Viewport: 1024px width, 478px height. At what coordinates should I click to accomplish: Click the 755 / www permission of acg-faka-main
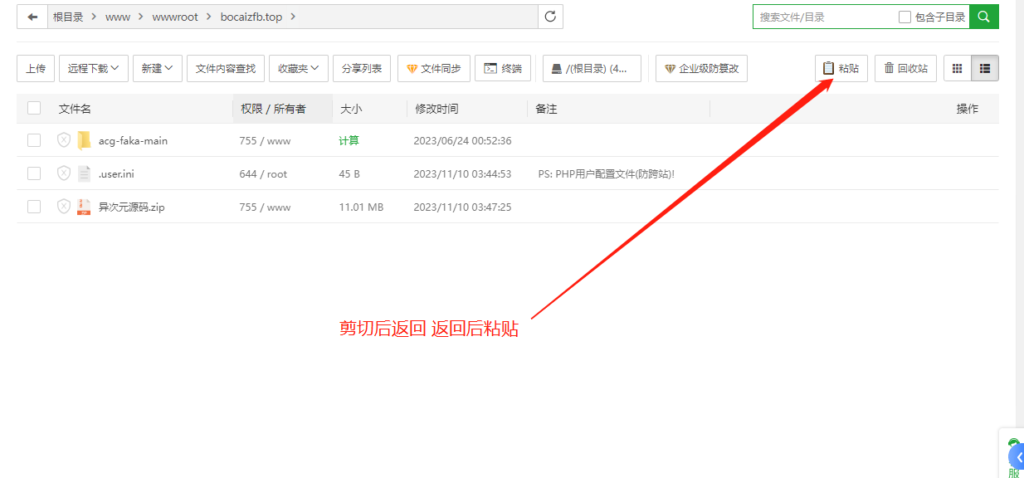[265, 140]
